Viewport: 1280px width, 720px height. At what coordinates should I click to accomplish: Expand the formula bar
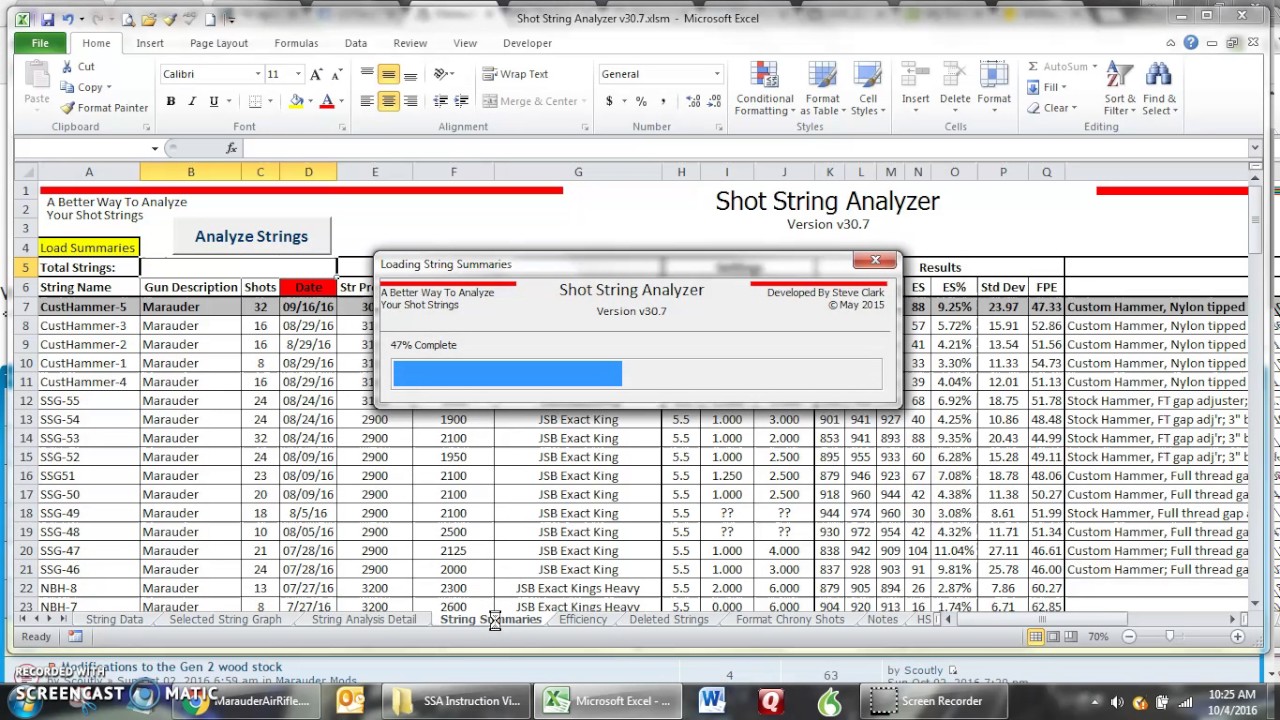tap(1255, 148)
